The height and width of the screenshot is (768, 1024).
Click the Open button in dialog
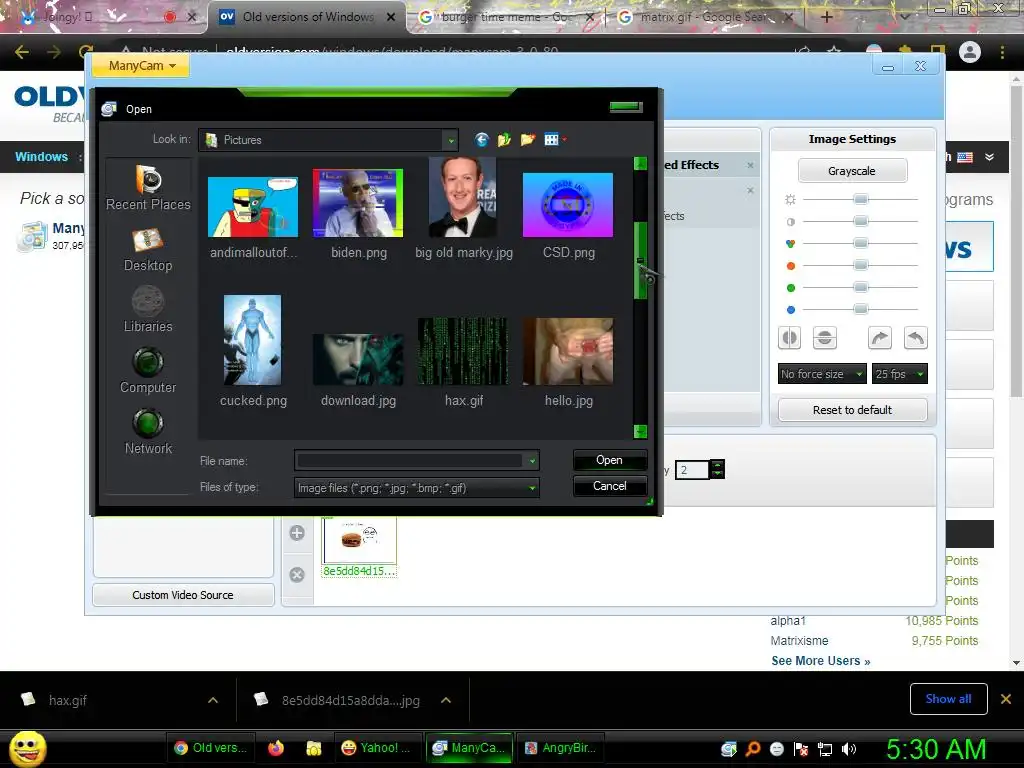point(609,460)
